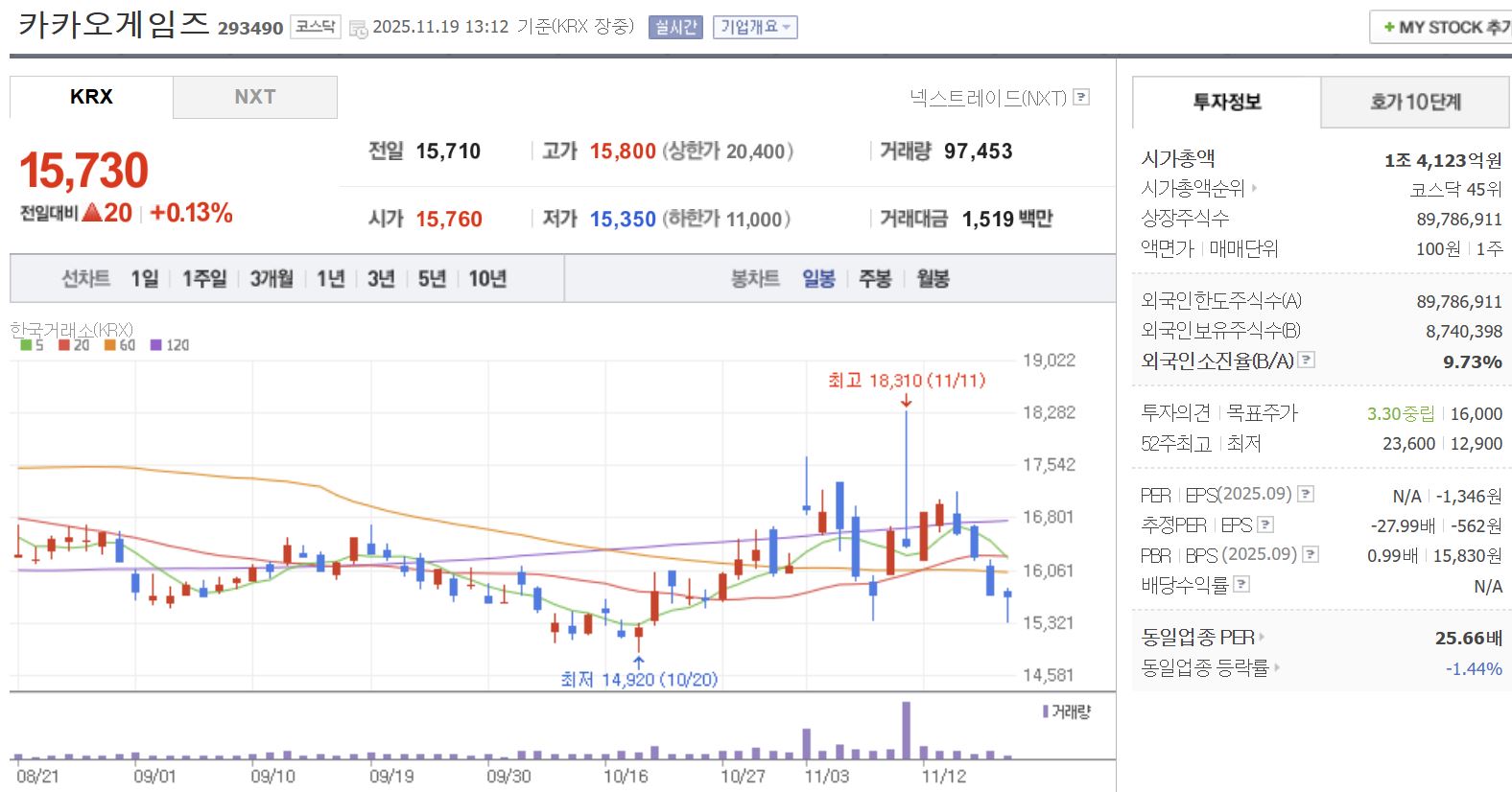The height and width of the screenshot is (792, 1512).
Task: Click the 실시간 button
Action: (x=675, y=28)
